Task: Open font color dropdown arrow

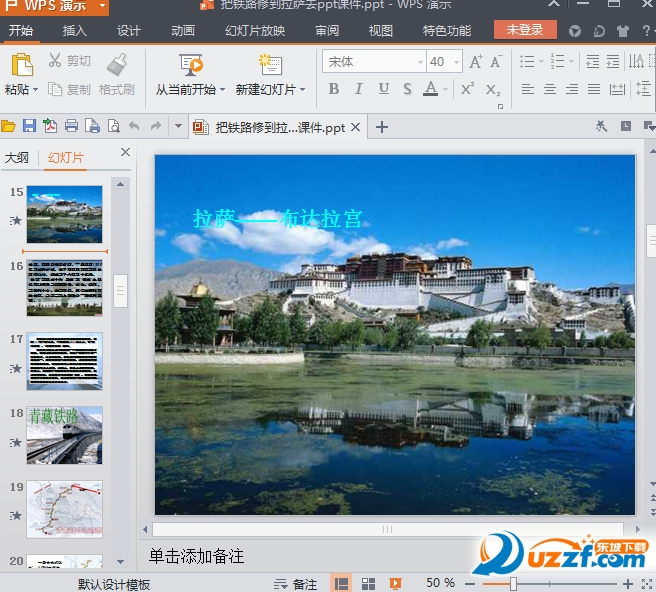Action: point(445,89)
